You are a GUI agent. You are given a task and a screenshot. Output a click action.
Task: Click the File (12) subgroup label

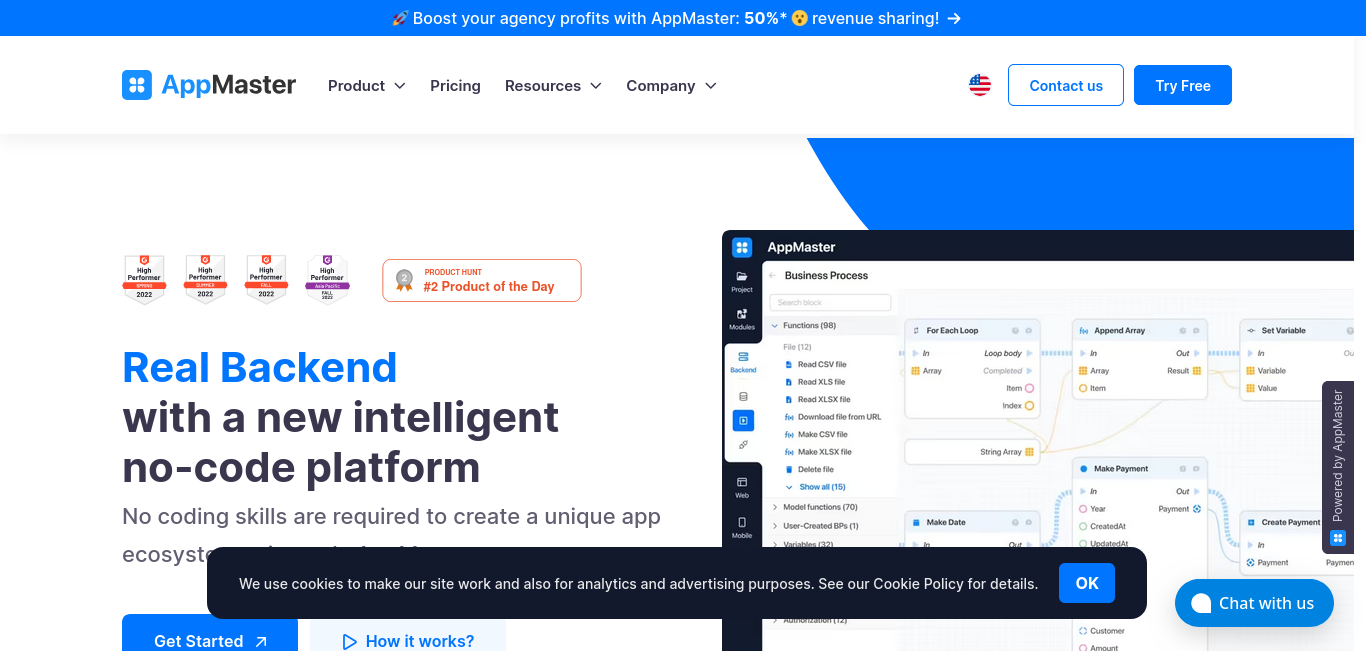[797, 347]
